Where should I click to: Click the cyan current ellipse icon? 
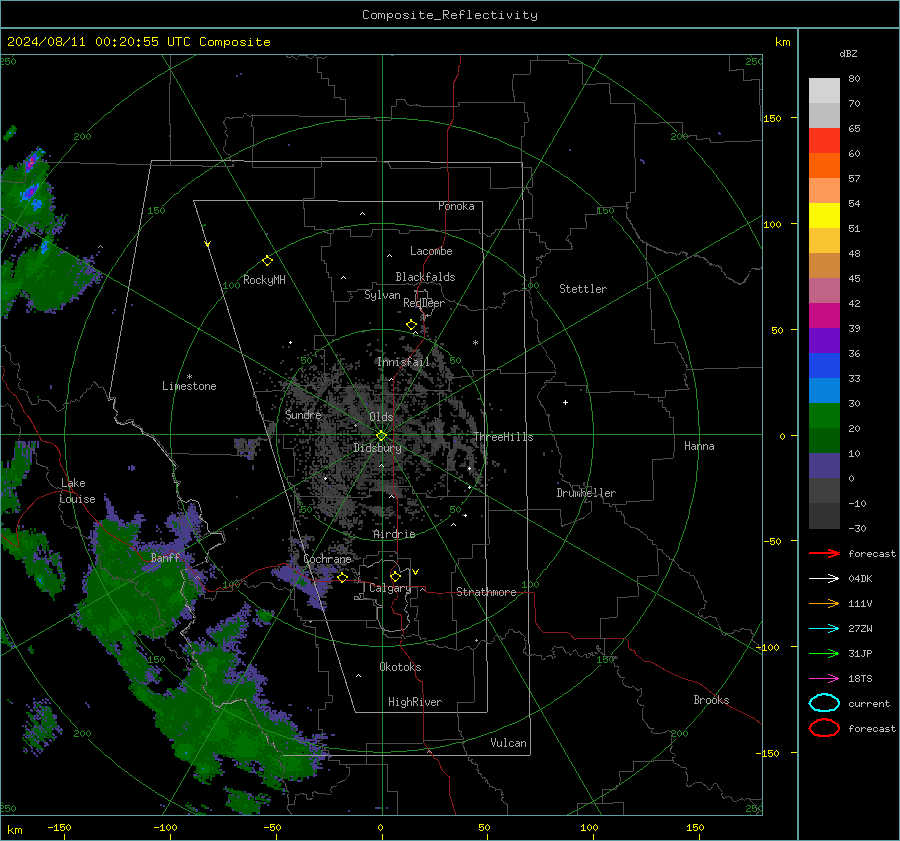(x=824, y=703)
